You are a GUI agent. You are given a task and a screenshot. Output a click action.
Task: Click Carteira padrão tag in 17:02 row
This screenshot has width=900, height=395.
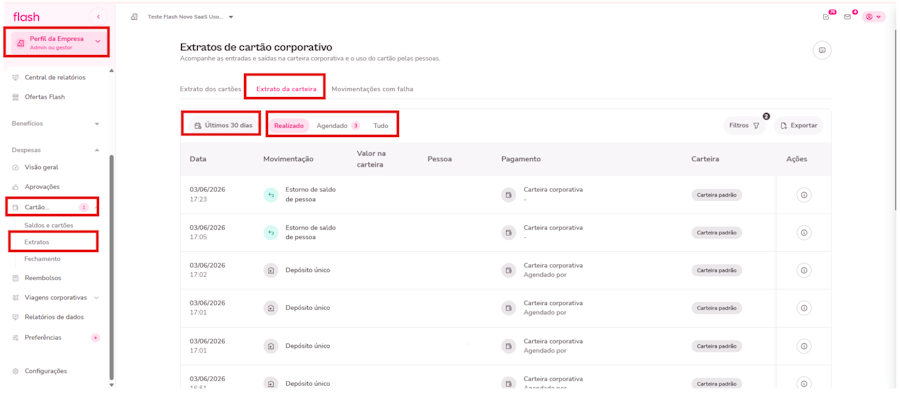coord(716,270)
